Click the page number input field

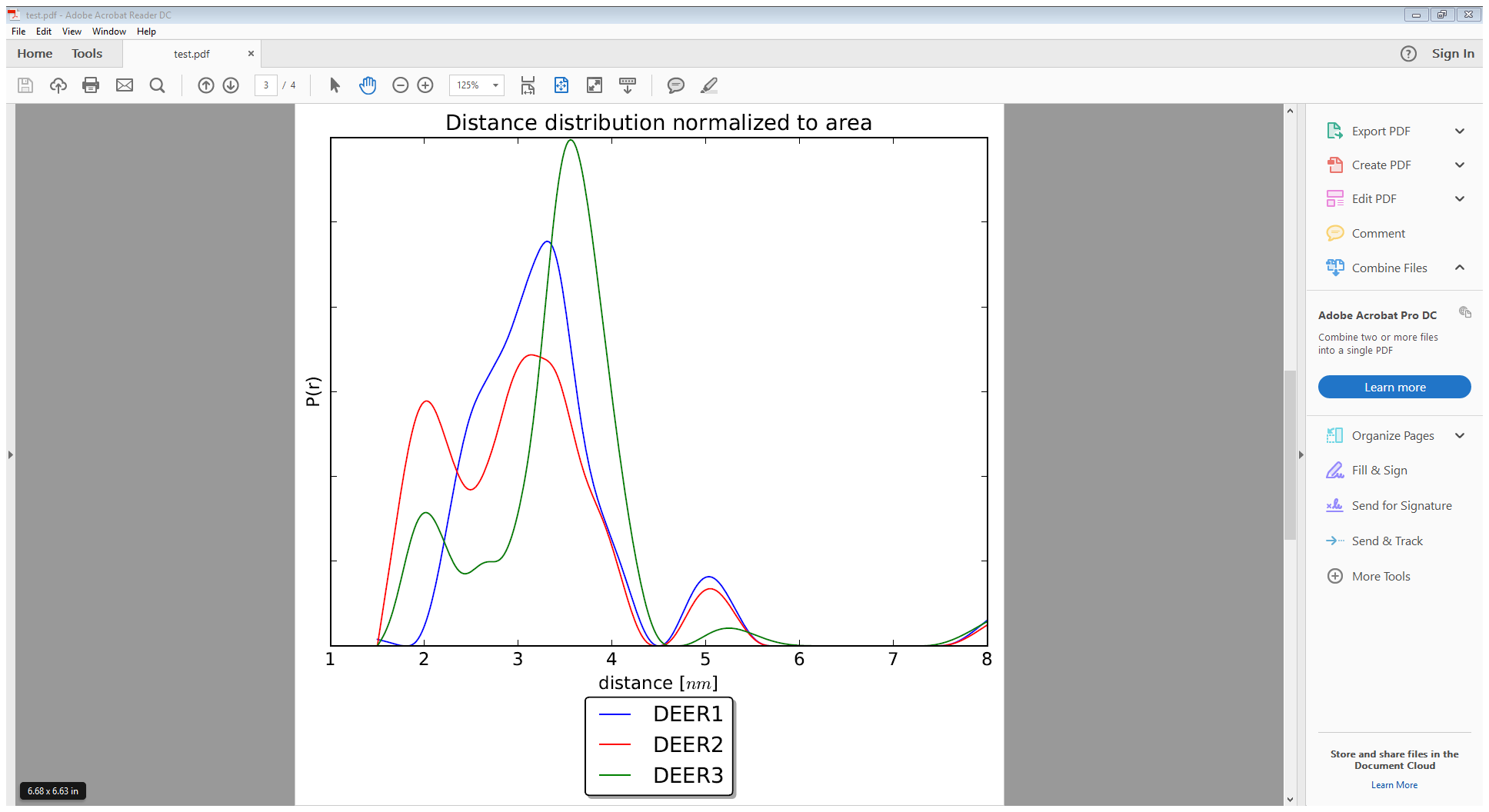pos(266,85)
